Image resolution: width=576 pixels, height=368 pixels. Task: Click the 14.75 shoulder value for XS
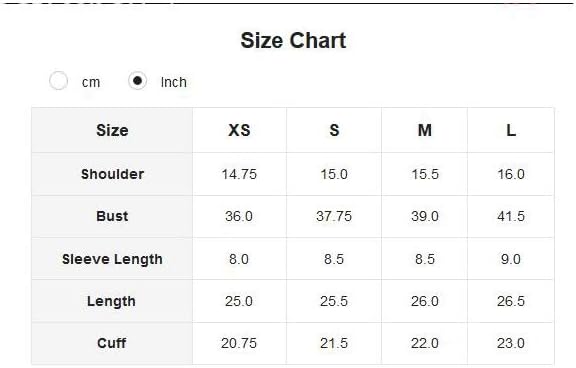239,174
